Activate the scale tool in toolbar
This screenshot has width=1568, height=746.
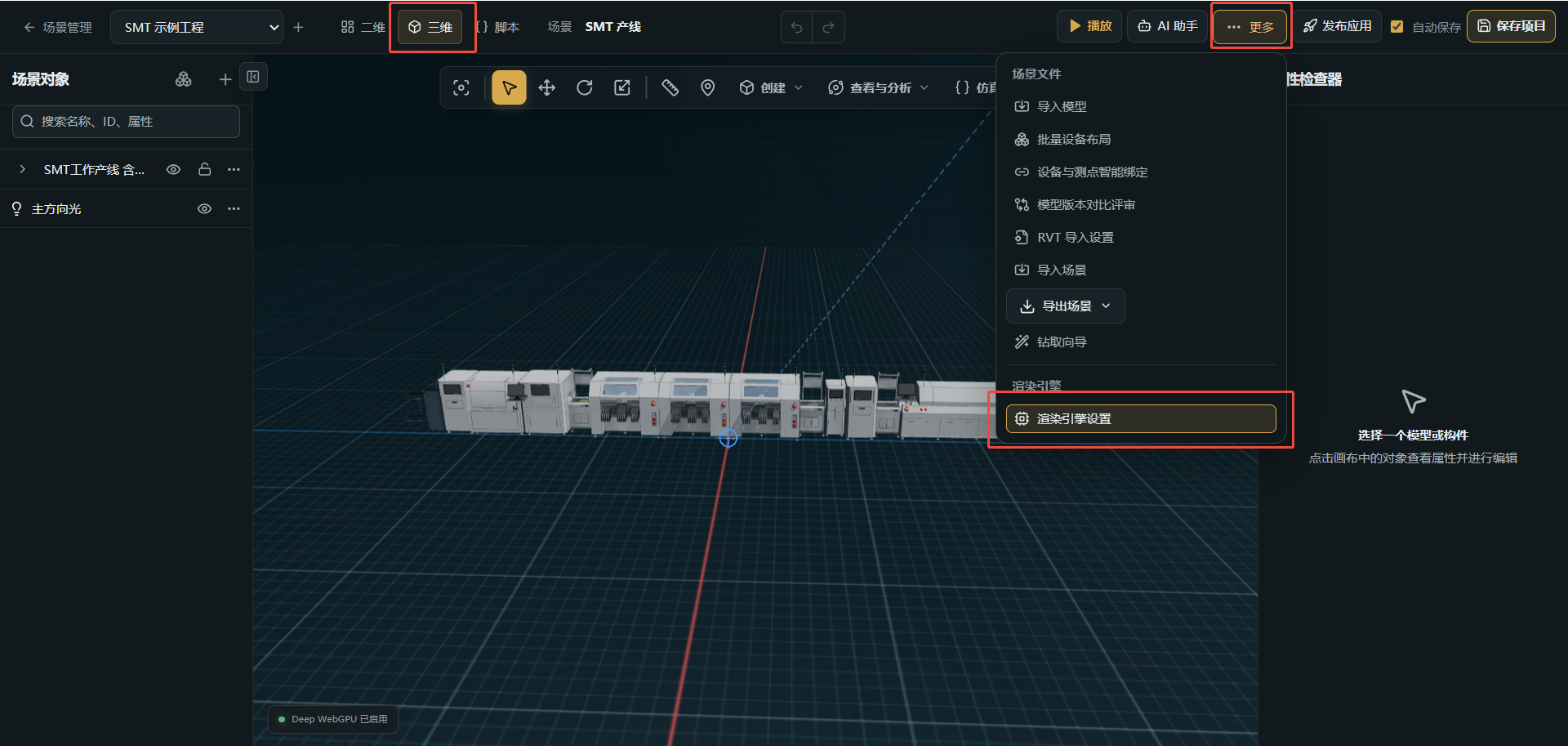point(622,87)
